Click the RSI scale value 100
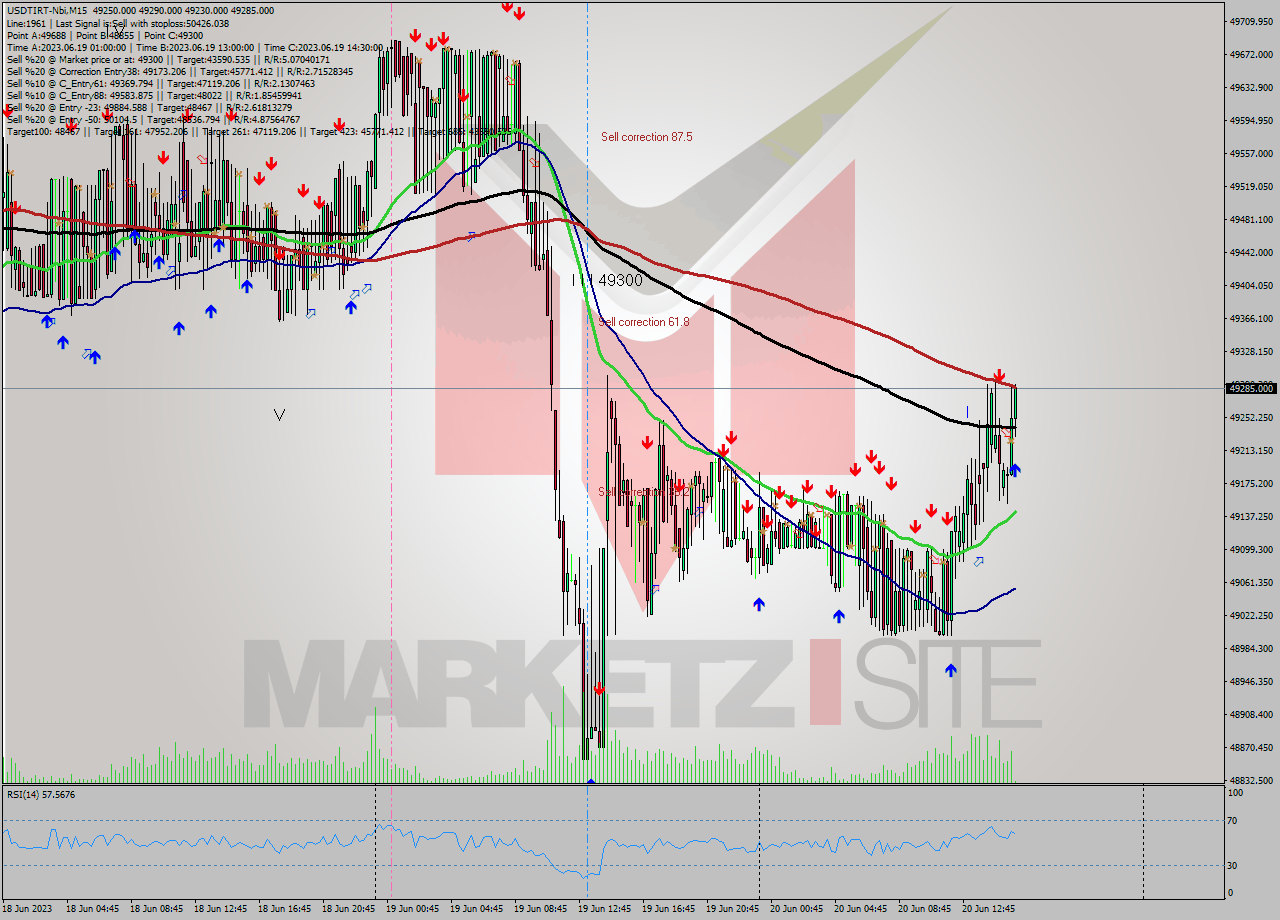 click(x=1236, y=793)
